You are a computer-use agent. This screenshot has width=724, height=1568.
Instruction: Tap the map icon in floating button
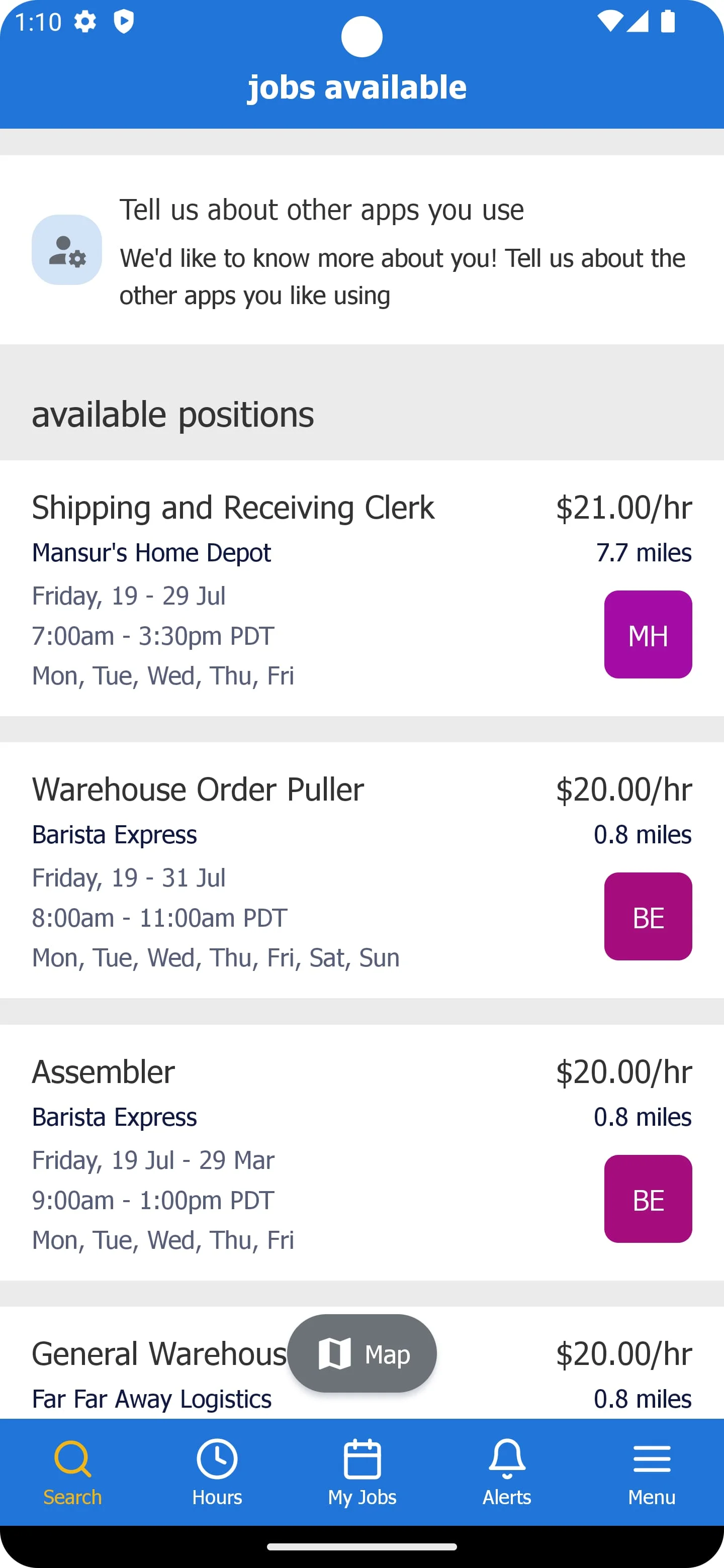(x=335, y=1353)
